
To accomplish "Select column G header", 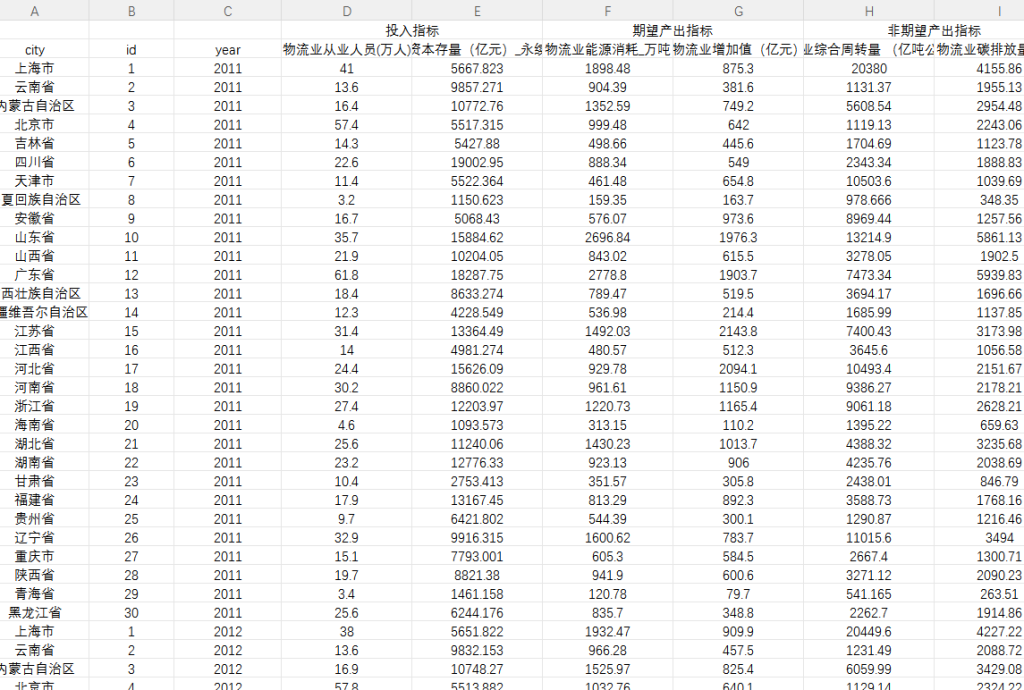I will (x=739, y=10).
